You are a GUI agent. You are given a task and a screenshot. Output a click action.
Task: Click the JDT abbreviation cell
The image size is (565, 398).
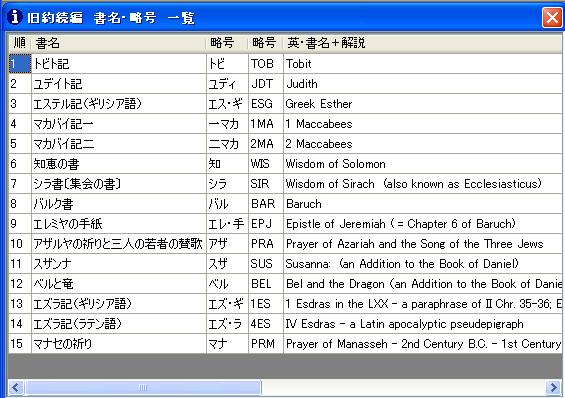[266, 84]
